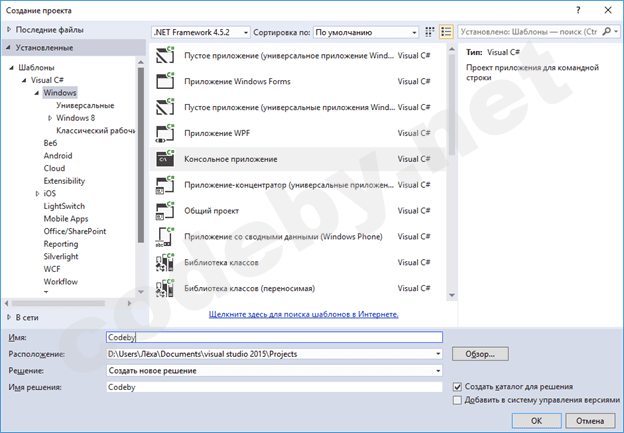Select the WPF application template icon
The height and width of the screenshot is (433, 624).
click(164, 133)
